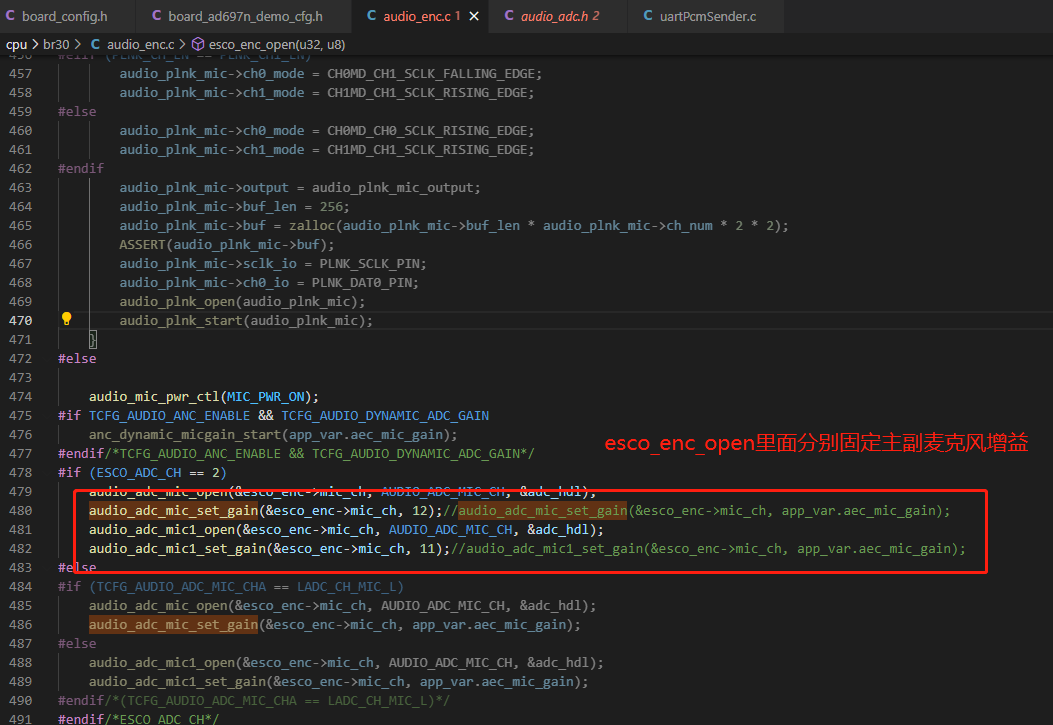Click the audio_mic_pwr_ctl call on line 474
The image size is (1053, 725).
pos(154,397)
